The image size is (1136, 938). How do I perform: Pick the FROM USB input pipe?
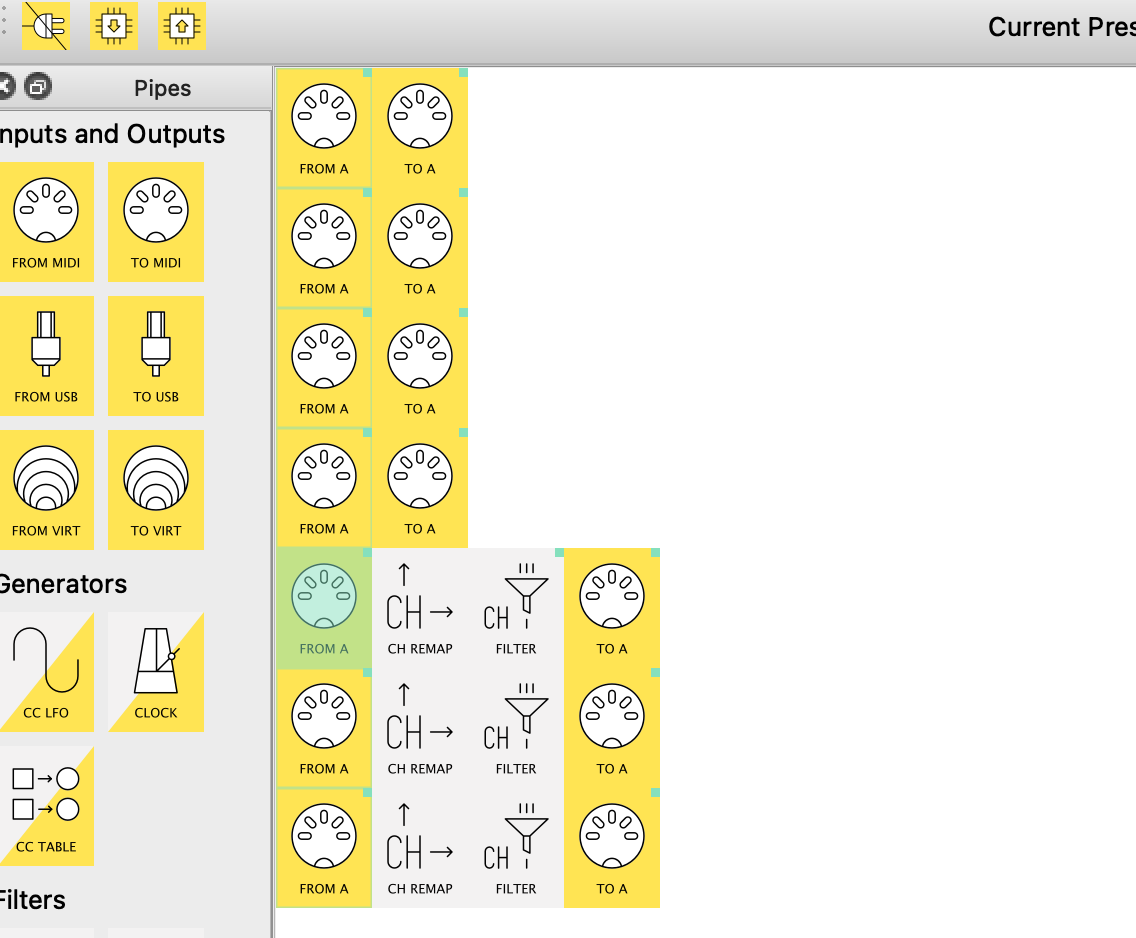click(46, 356)
